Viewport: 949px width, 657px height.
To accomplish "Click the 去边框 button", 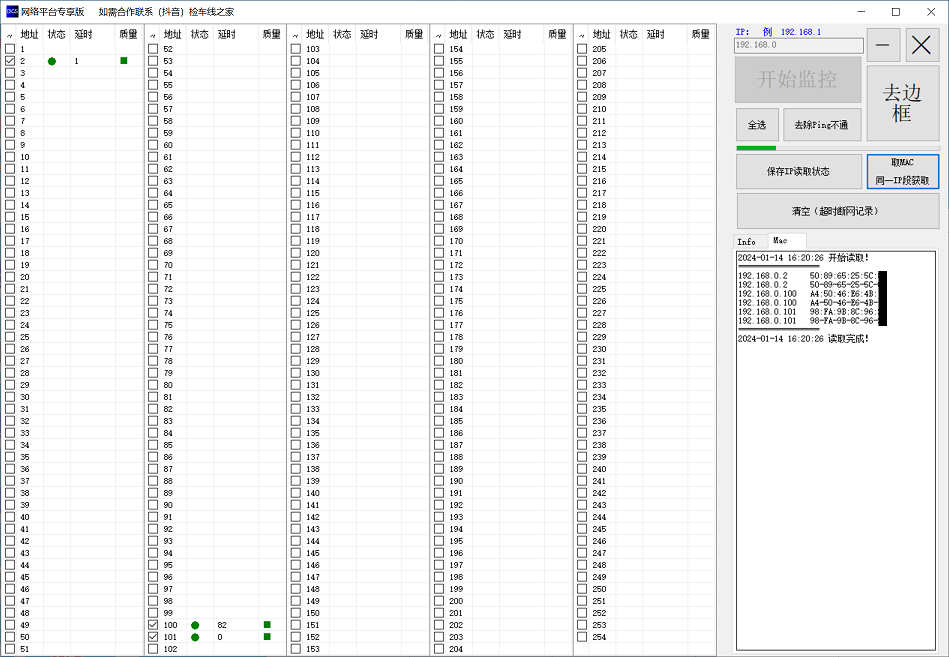I will (902, 103).
